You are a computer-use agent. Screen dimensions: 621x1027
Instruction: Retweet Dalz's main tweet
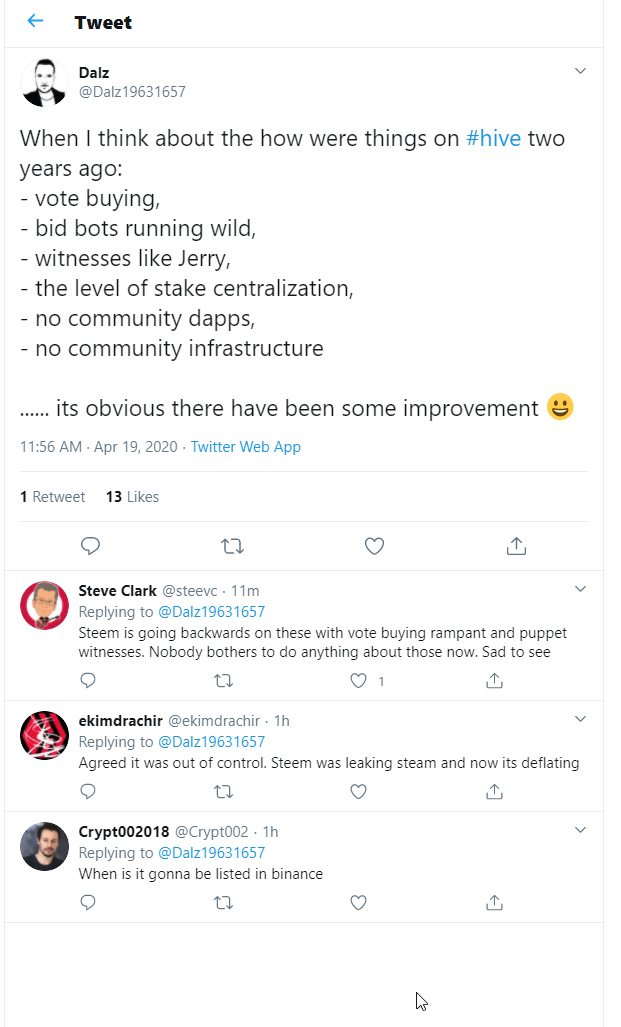232,545
